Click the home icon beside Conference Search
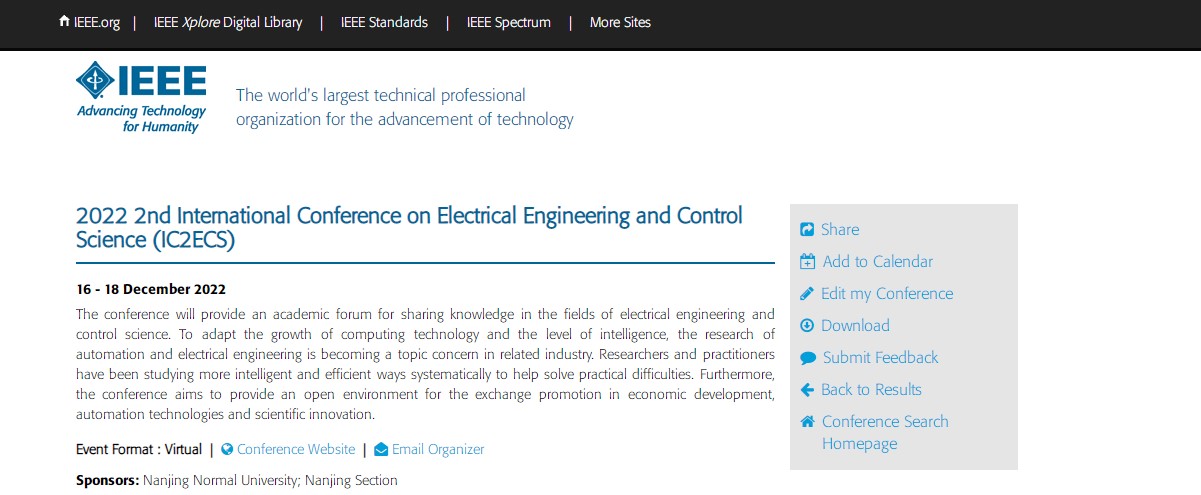 (808, 422)
